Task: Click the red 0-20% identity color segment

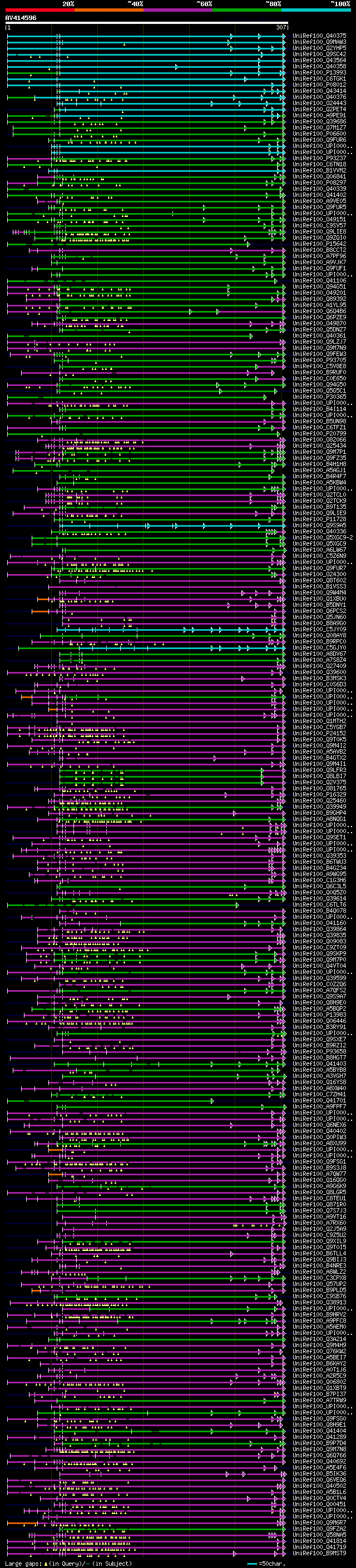Action: 40,10
